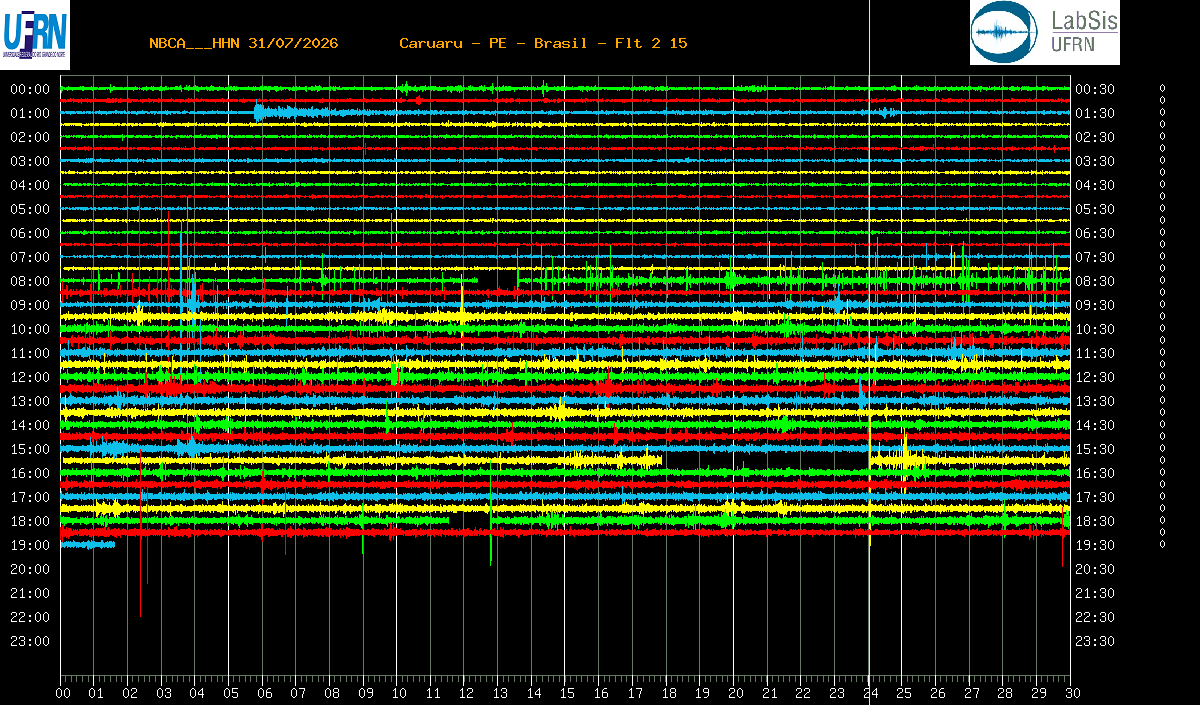Click the 23:30 half-hour label
Screen dimensions: 1200x705
[x=1095, y=641]
